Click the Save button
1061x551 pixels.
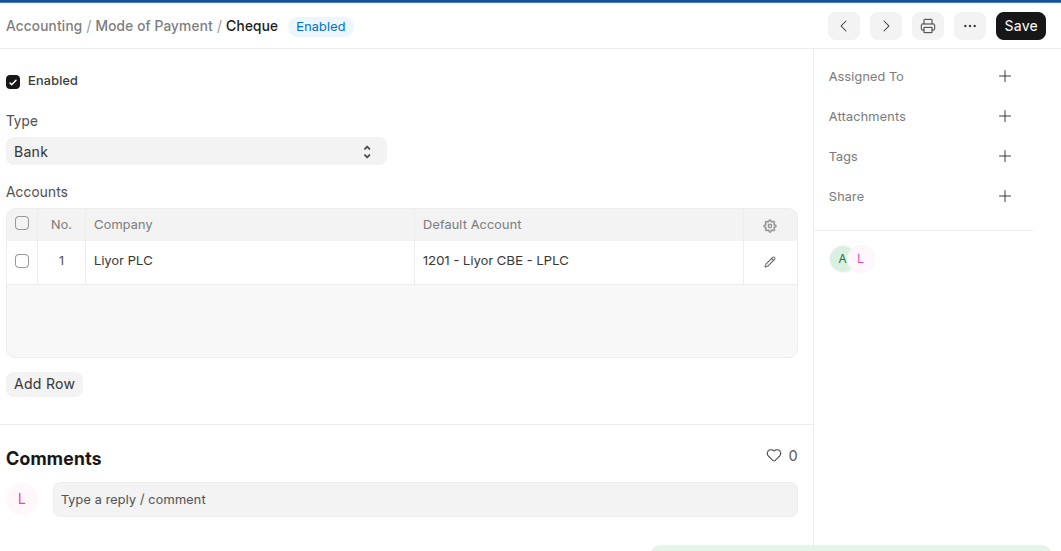[x=1020, y=26]
